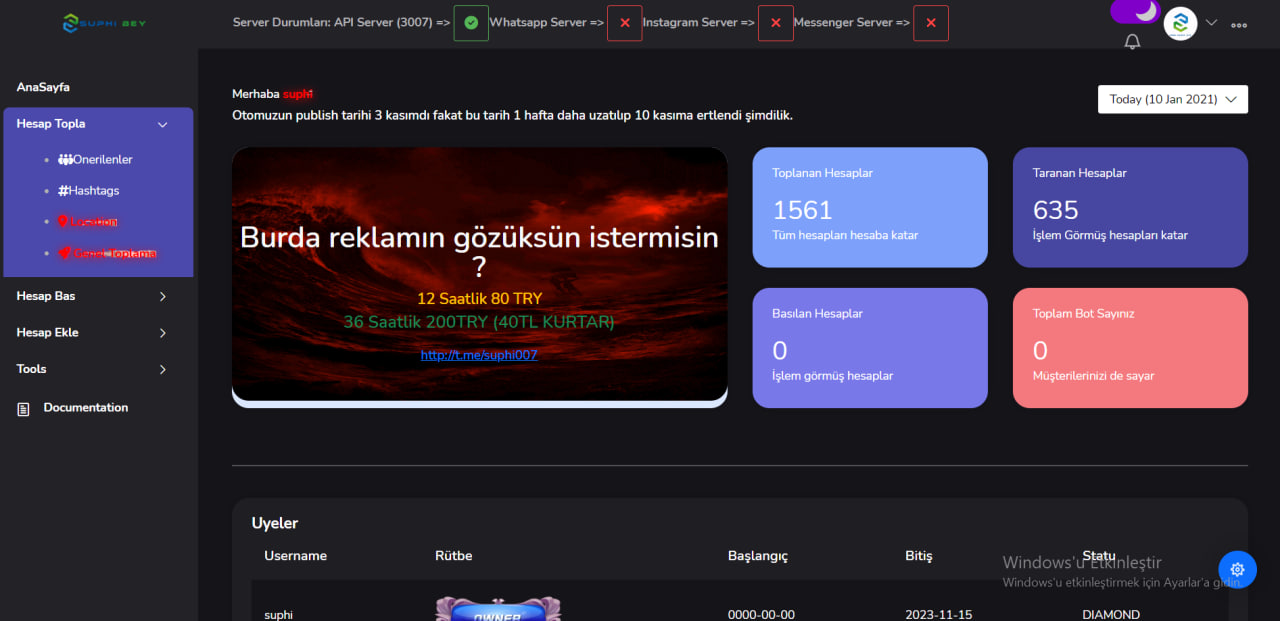Click the OWNER rank badge for suphi

pos(498,609)
